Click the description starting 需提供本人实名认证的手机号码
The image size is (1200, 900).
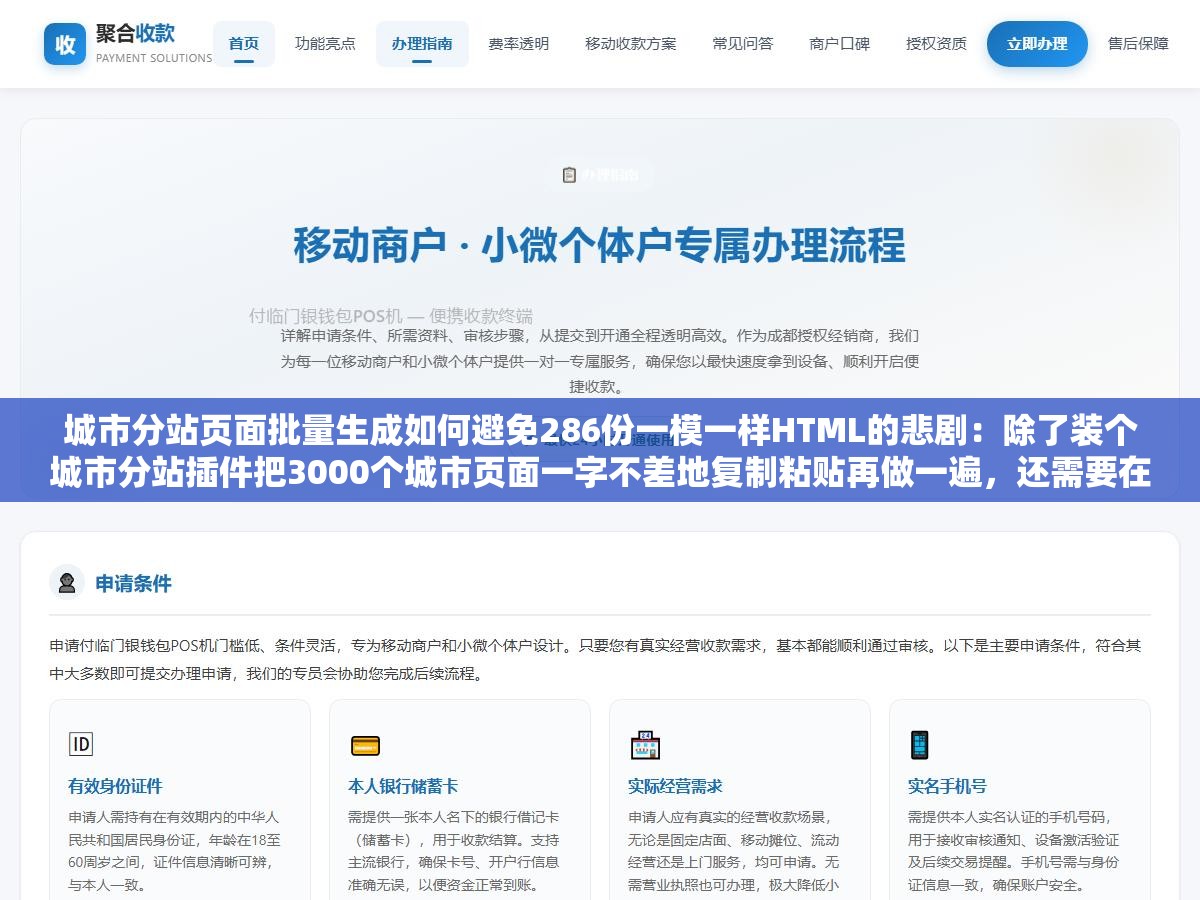(x=1015, y=851)
